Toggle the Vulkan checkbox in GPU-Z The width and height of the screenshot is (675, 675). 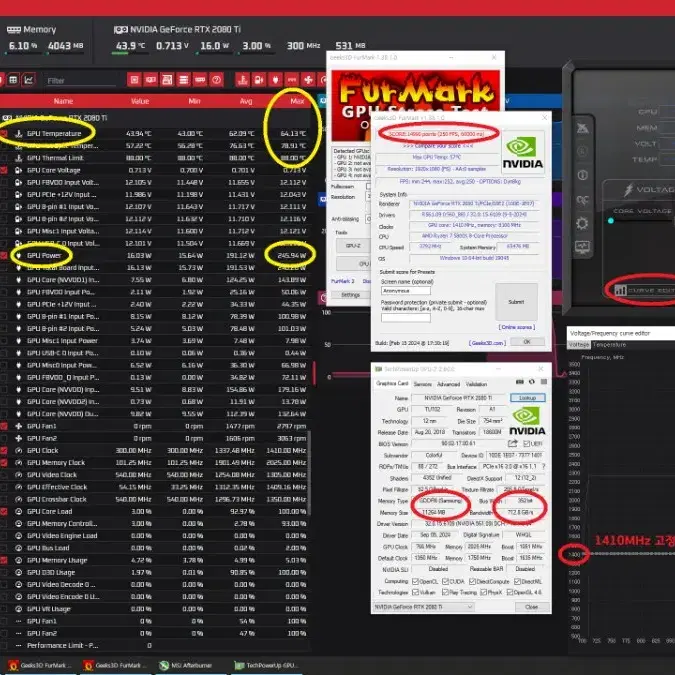(x=415, y=592)
